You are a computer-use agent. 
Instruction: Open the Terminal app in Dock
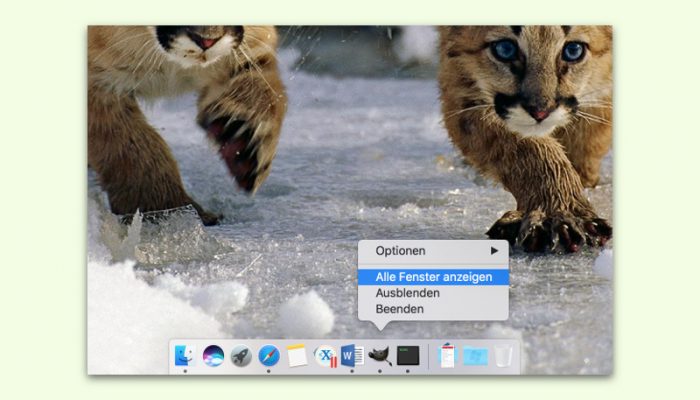click(x=408, y=356)
